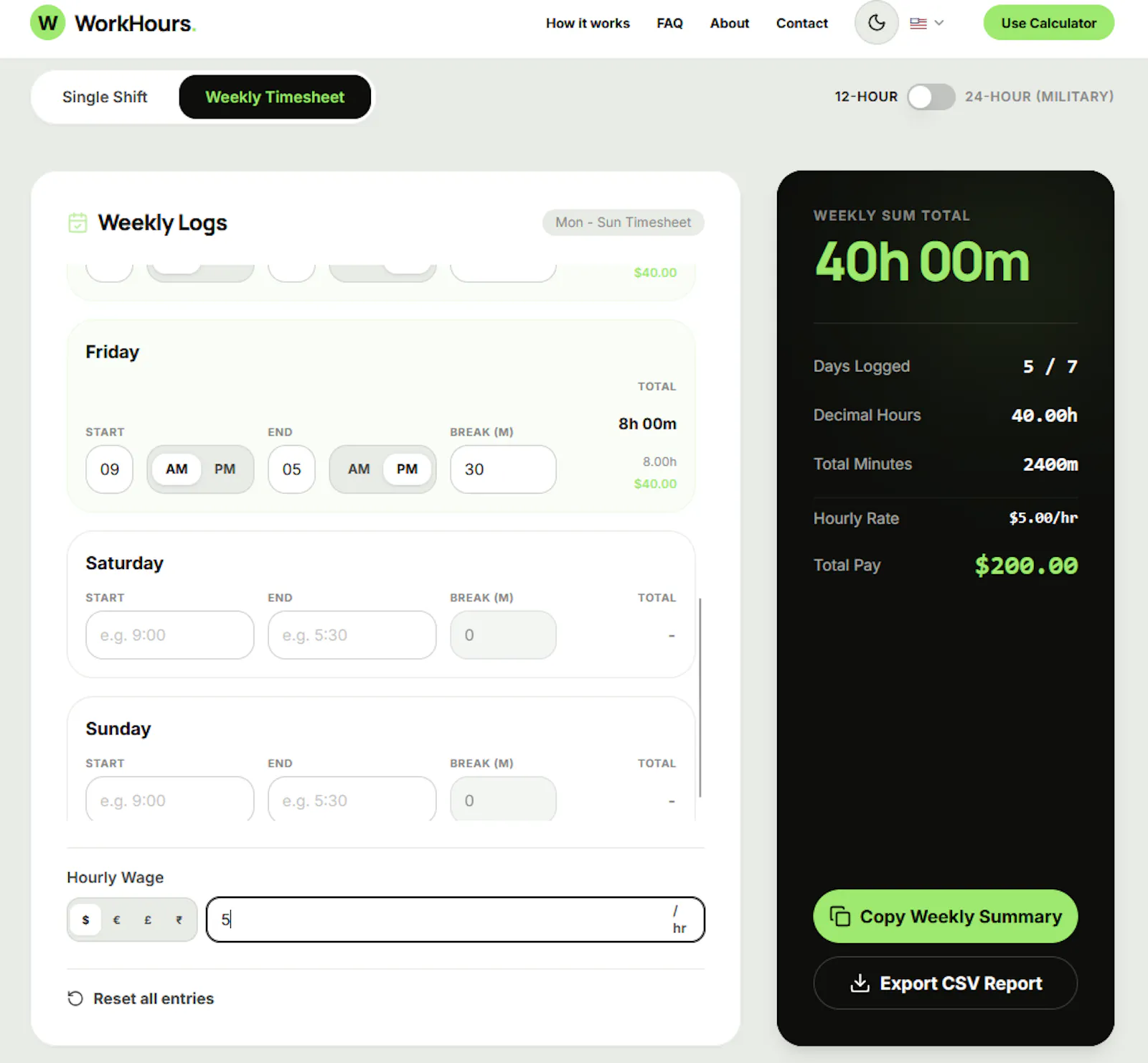Click Saturday end time field
1148x1063 pixels.
click(x=352, y=635)
